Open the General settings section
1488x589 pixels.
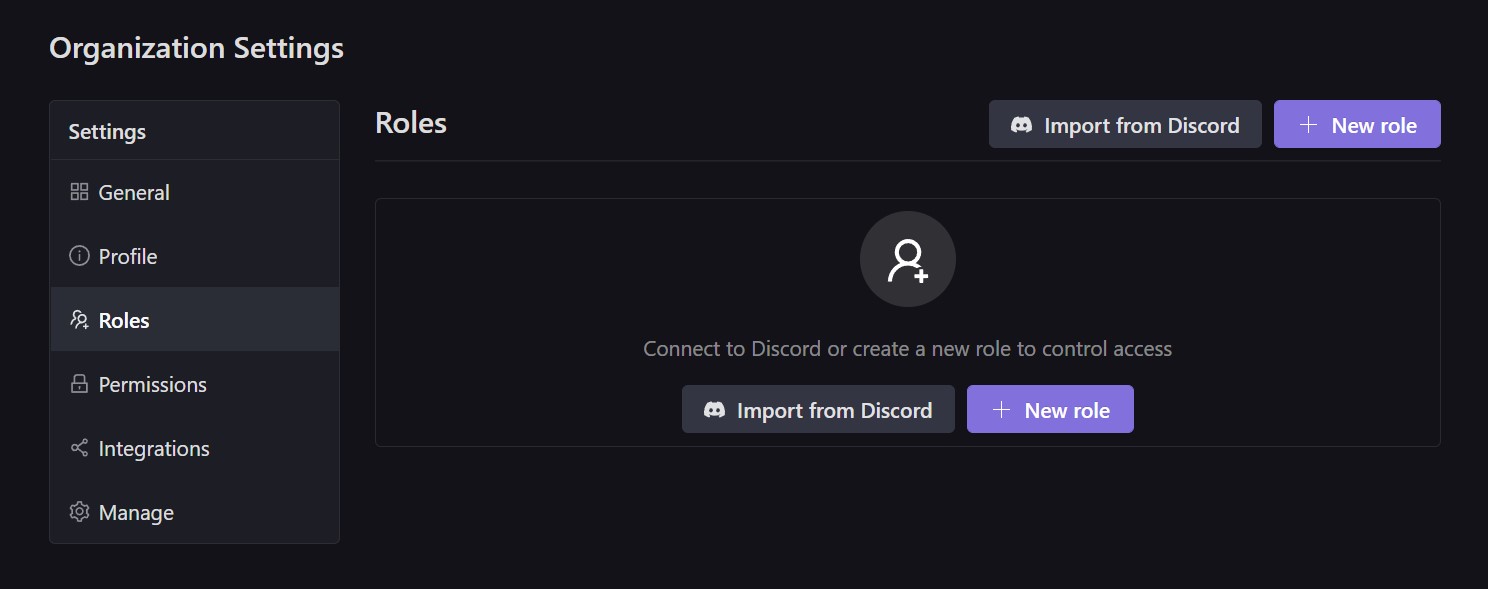tap(134, 192)
